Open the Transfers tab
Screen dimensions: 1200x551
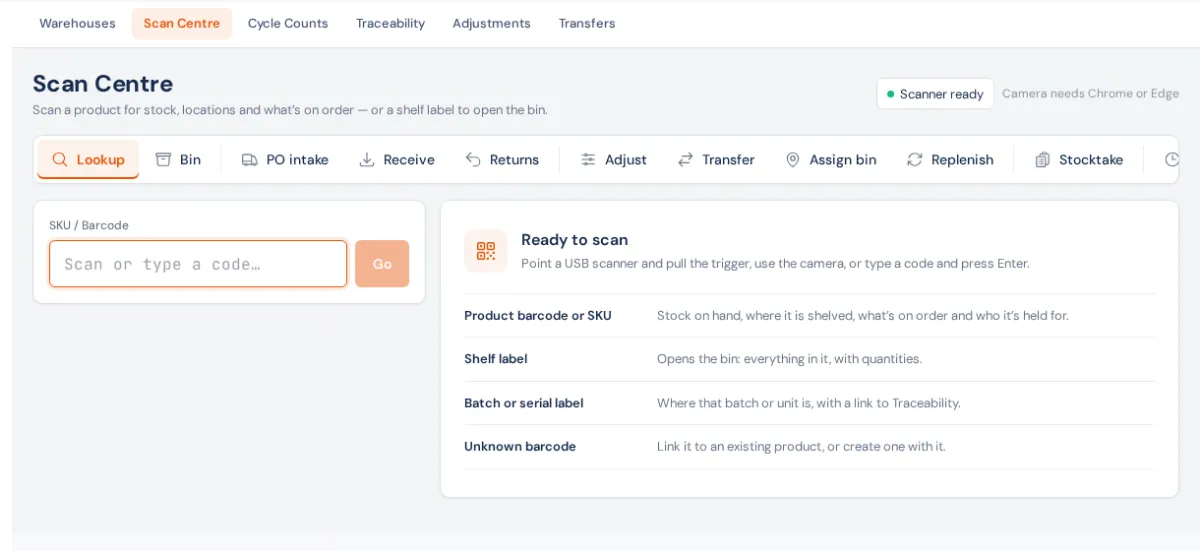pos(587,23)
